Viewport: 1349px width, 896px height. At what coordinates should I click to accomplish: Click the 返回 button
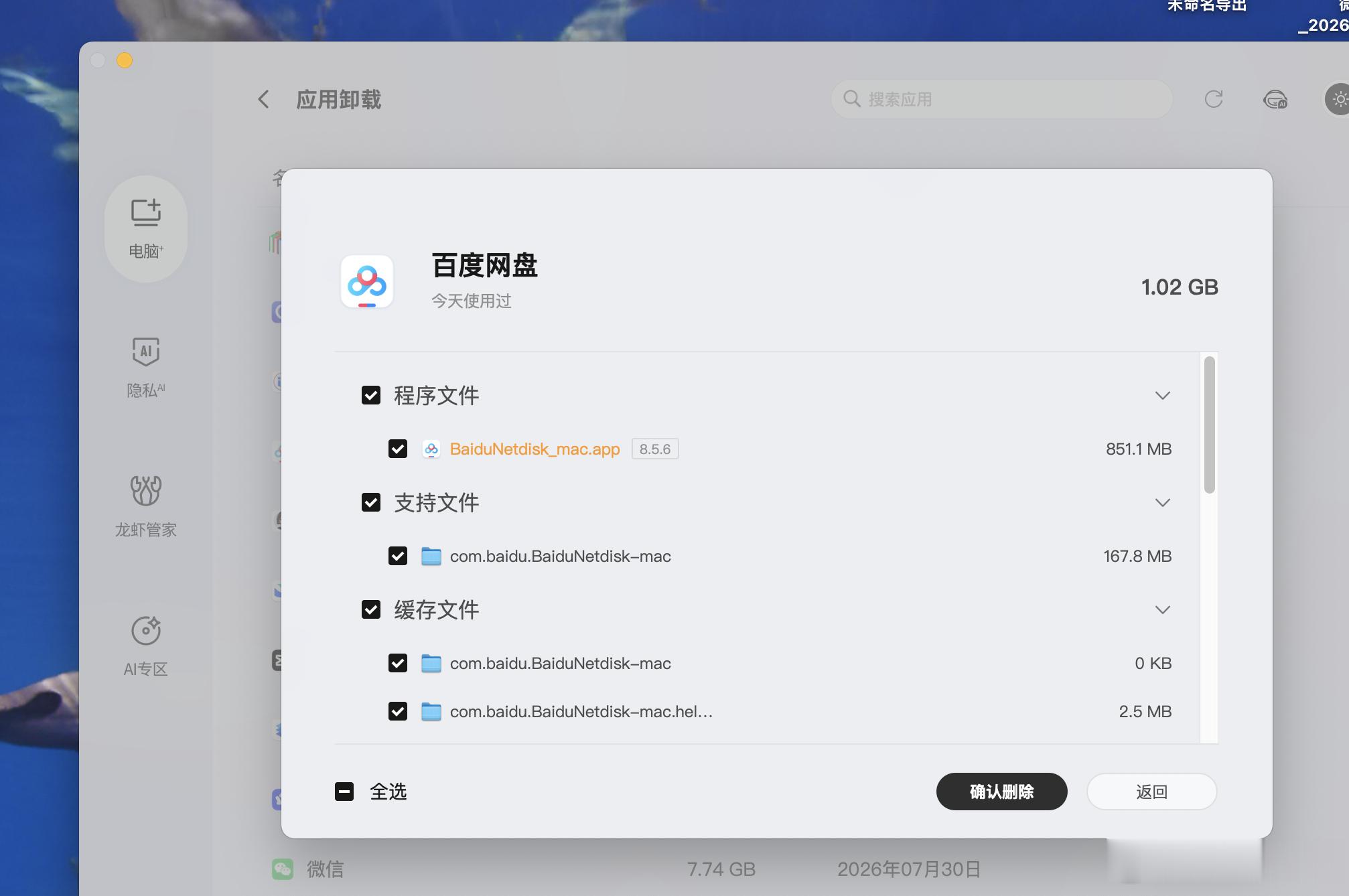[x=1152, y=792]
